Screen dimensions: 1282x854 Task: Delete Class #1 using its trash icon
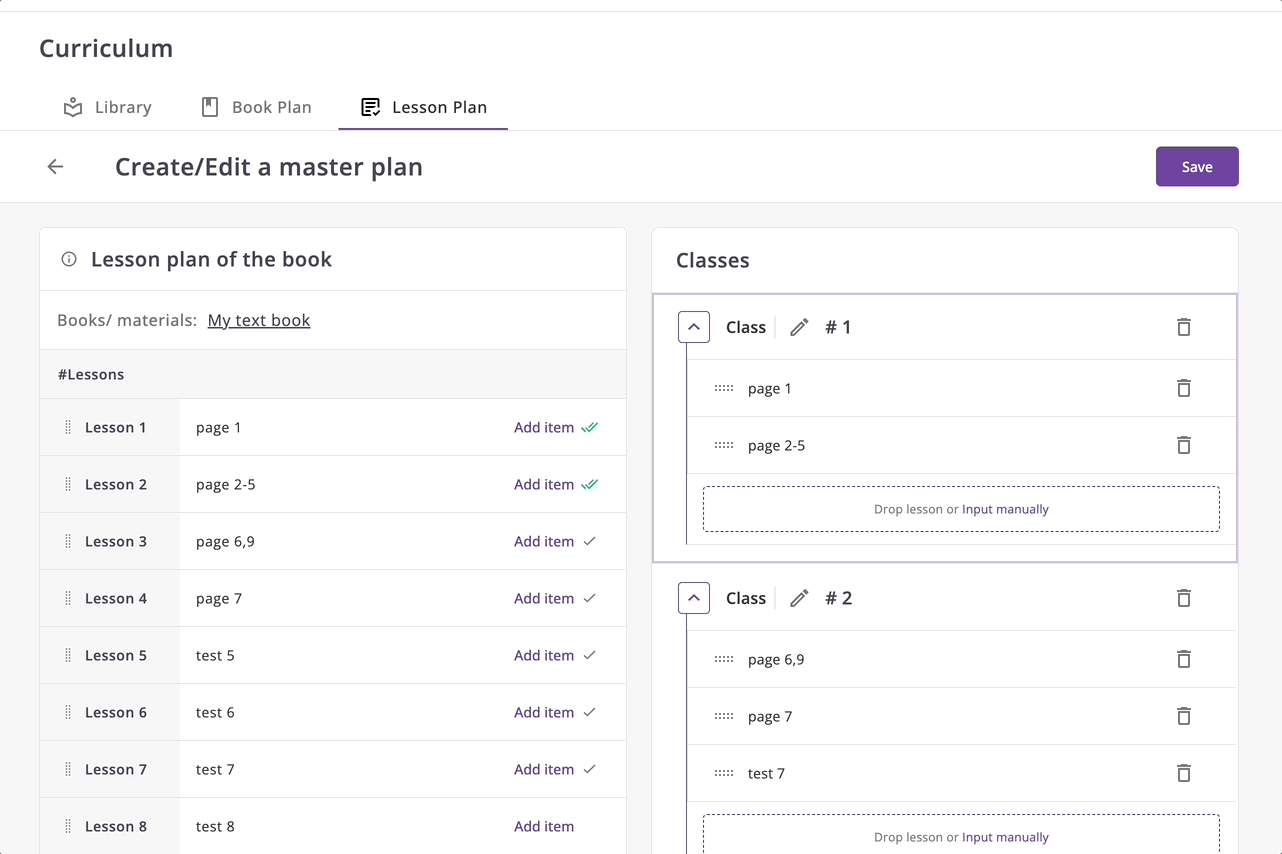pyautogui.click(x=1183, y=327)
